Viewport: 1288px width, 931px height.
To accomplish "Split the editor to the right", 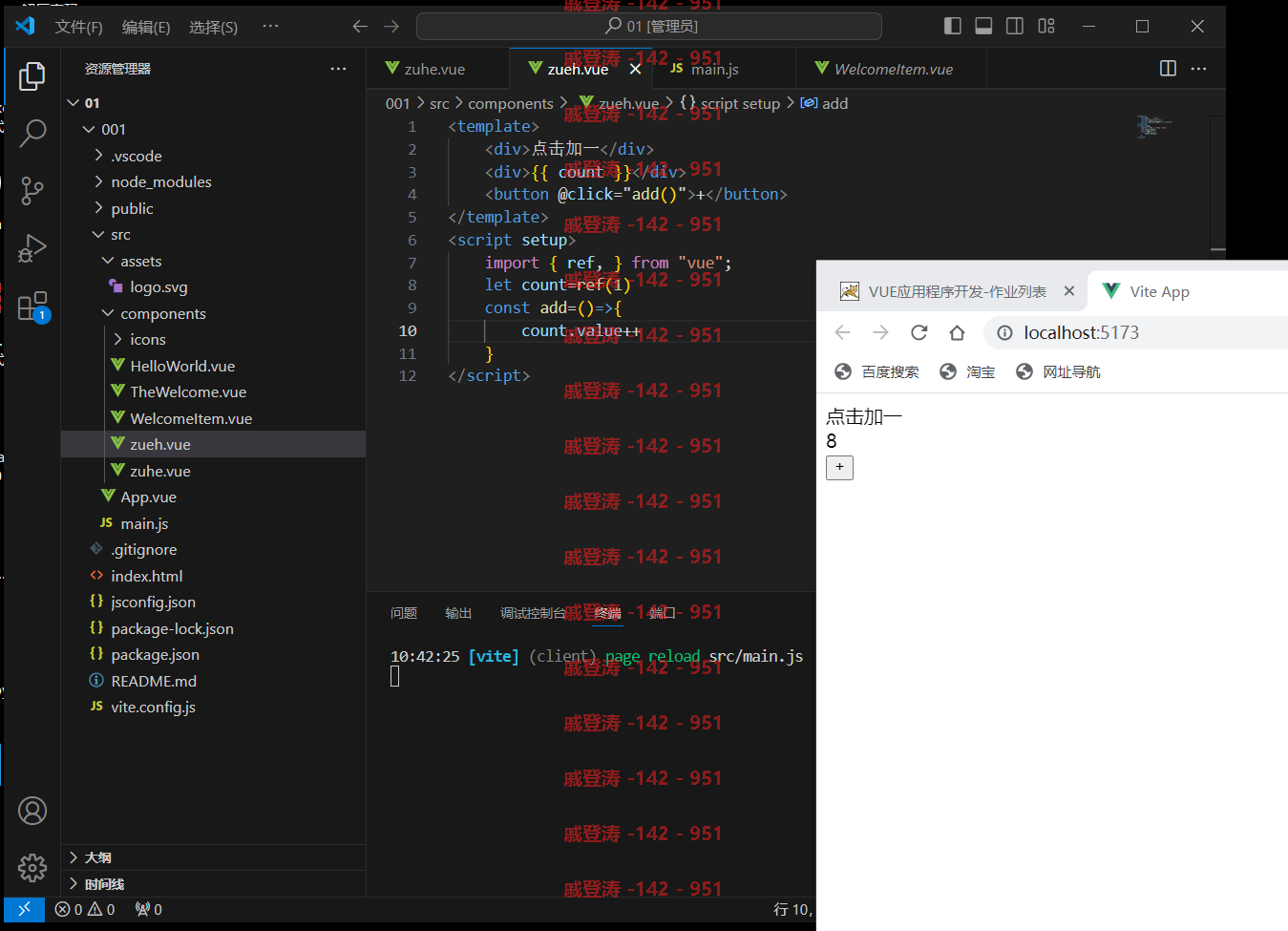I will [x=1168, y=69].
